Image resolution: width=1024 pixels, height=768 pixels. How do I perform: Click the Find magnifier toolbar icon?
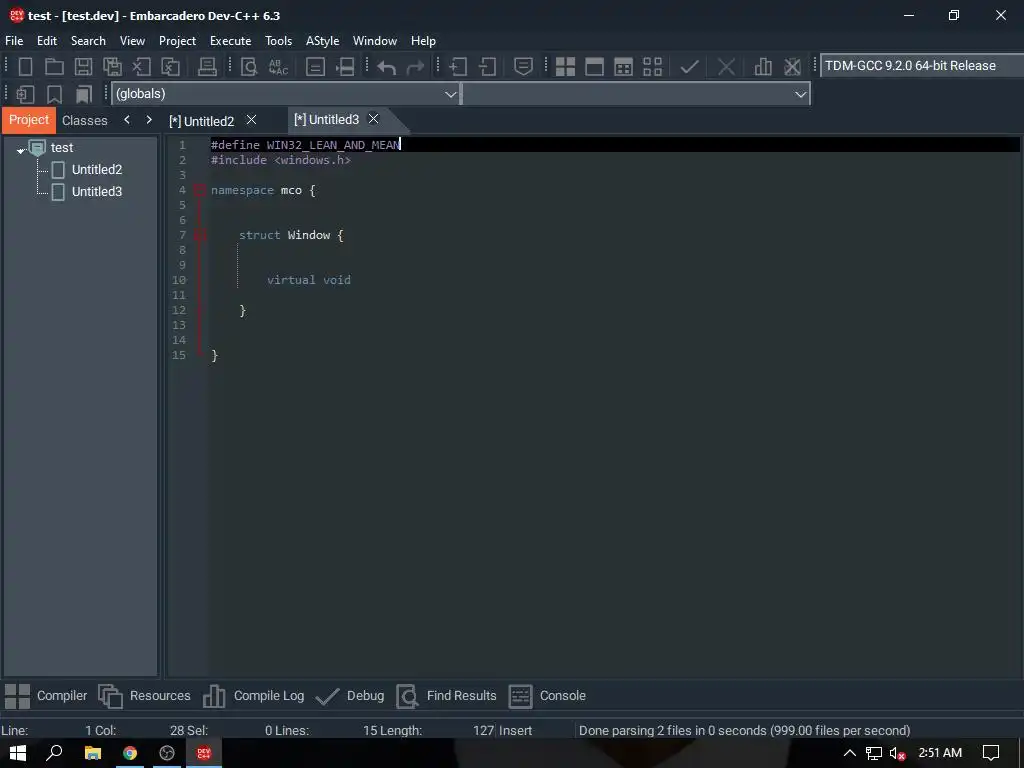pos(249,67)
